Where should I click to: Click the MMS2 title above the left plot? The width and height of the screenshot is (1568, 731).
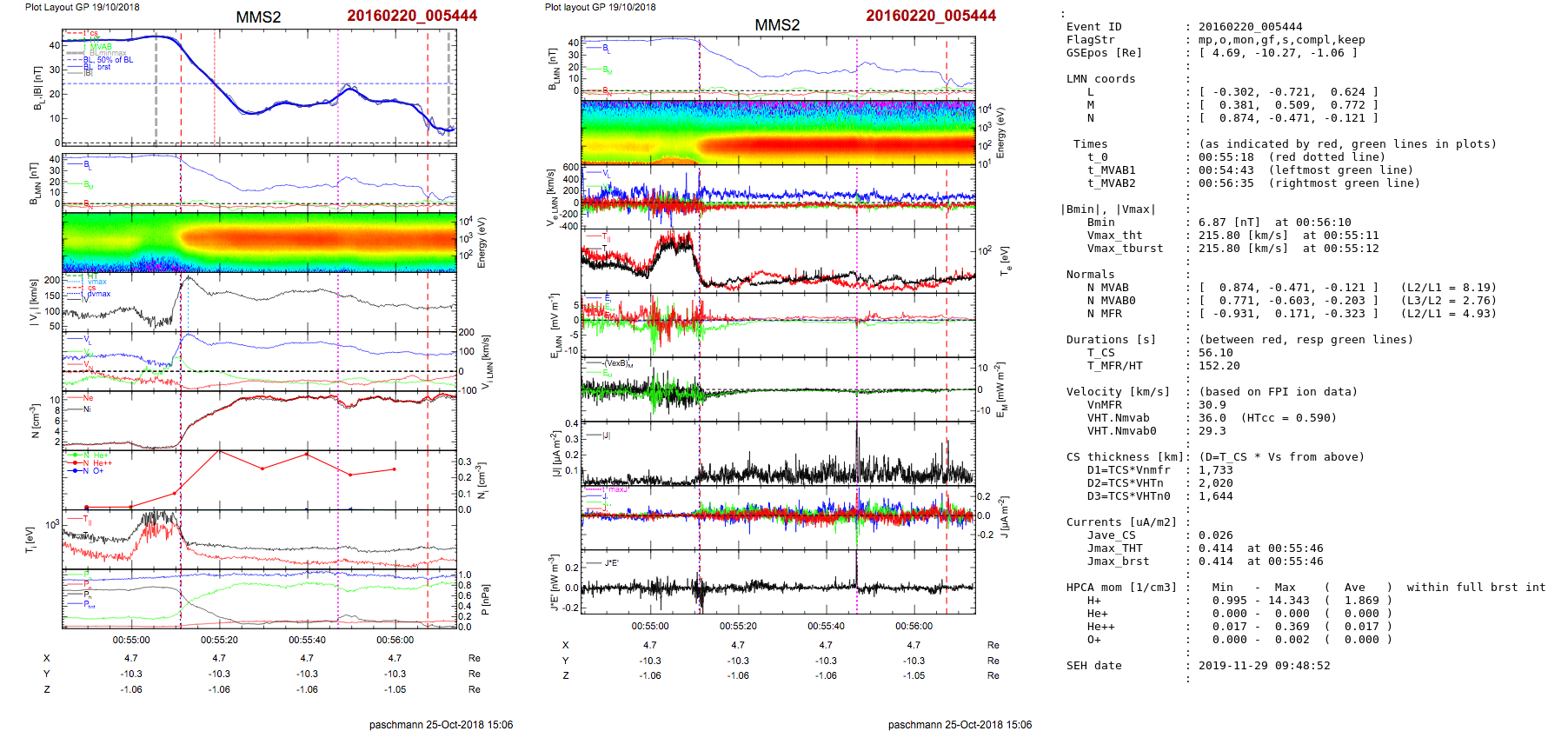pos(258,17)
